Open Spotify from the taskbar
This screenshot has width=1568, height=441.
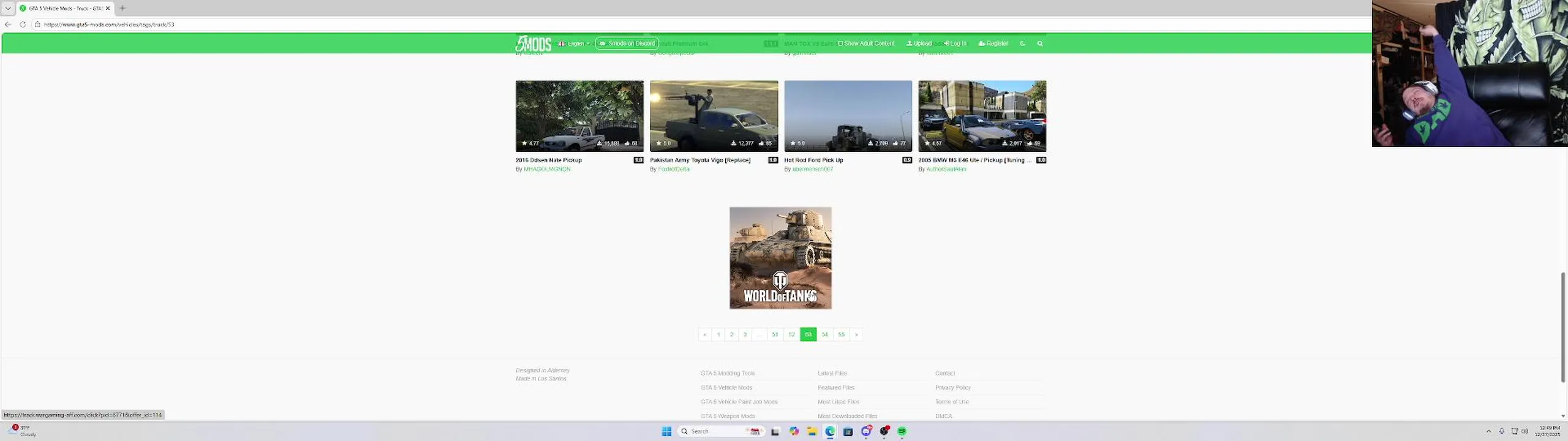(x=902, y=431)
